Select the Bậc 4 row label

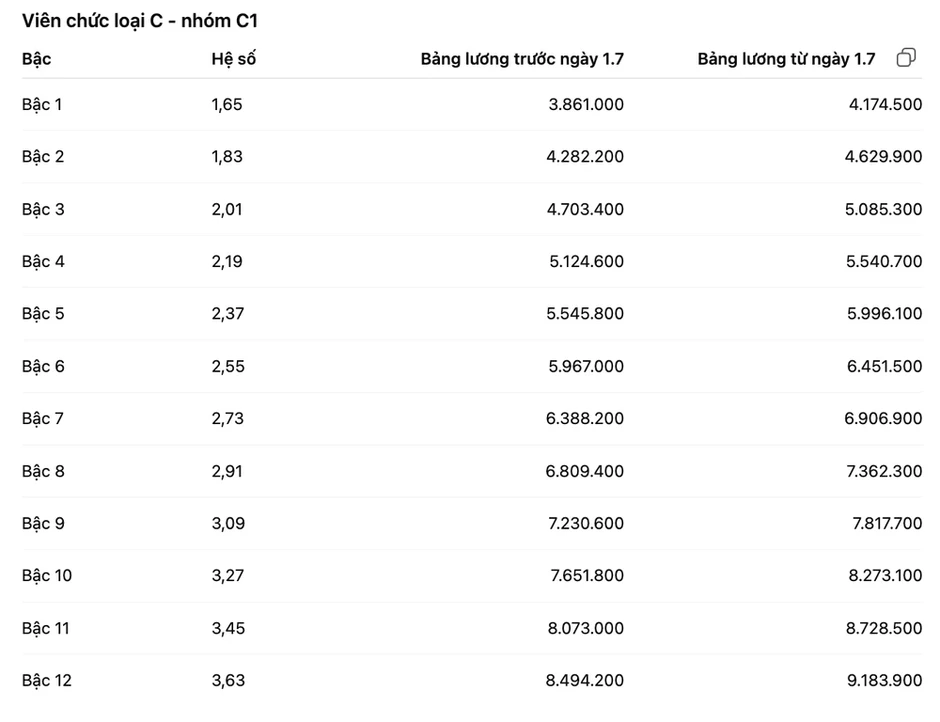click(x=43, y=261)
